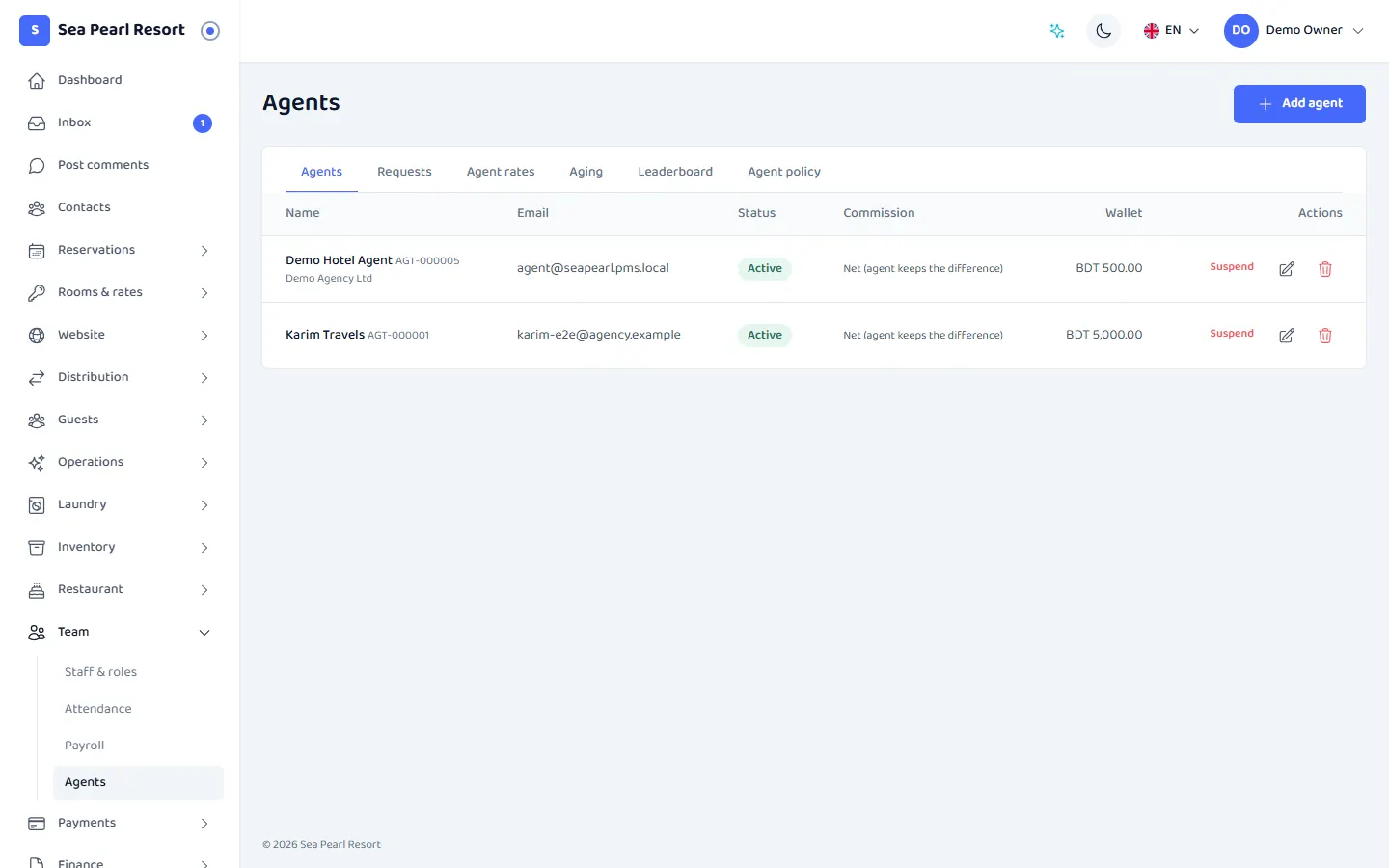Open the AI sparkle assistant icon
1389x868 pixels.
(1057, 31)
